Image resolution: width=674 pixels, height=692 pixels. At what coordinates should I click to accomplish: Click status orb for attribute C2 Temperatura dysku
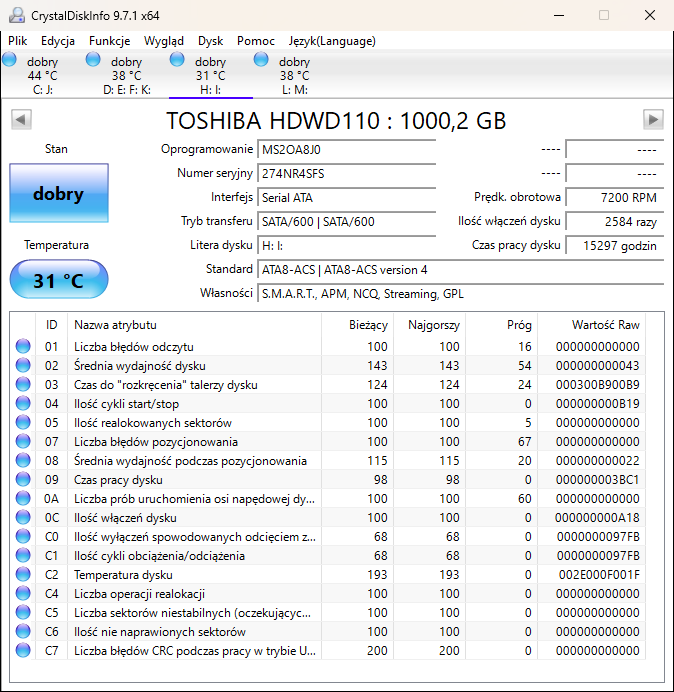[x=23, y=575]
